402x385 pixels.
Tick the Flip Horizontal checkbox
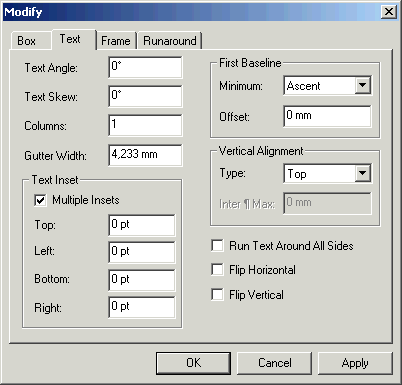[217, 269]
